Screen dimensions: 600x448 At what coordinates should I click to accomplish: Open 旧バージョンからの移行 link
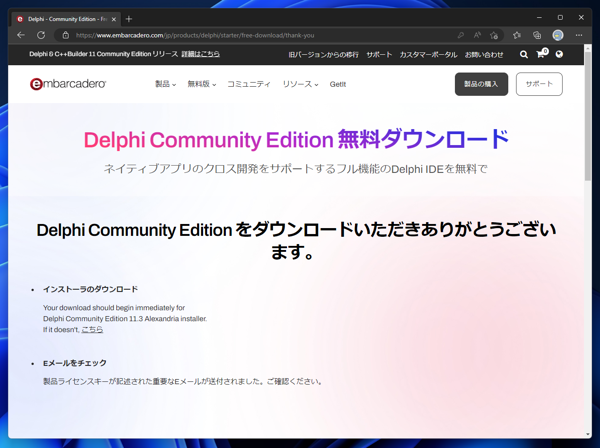point(323,55)
